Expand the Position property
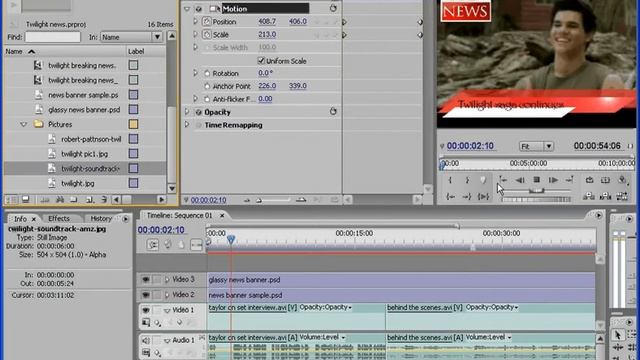Screen dimensions: 640x360 195,21
